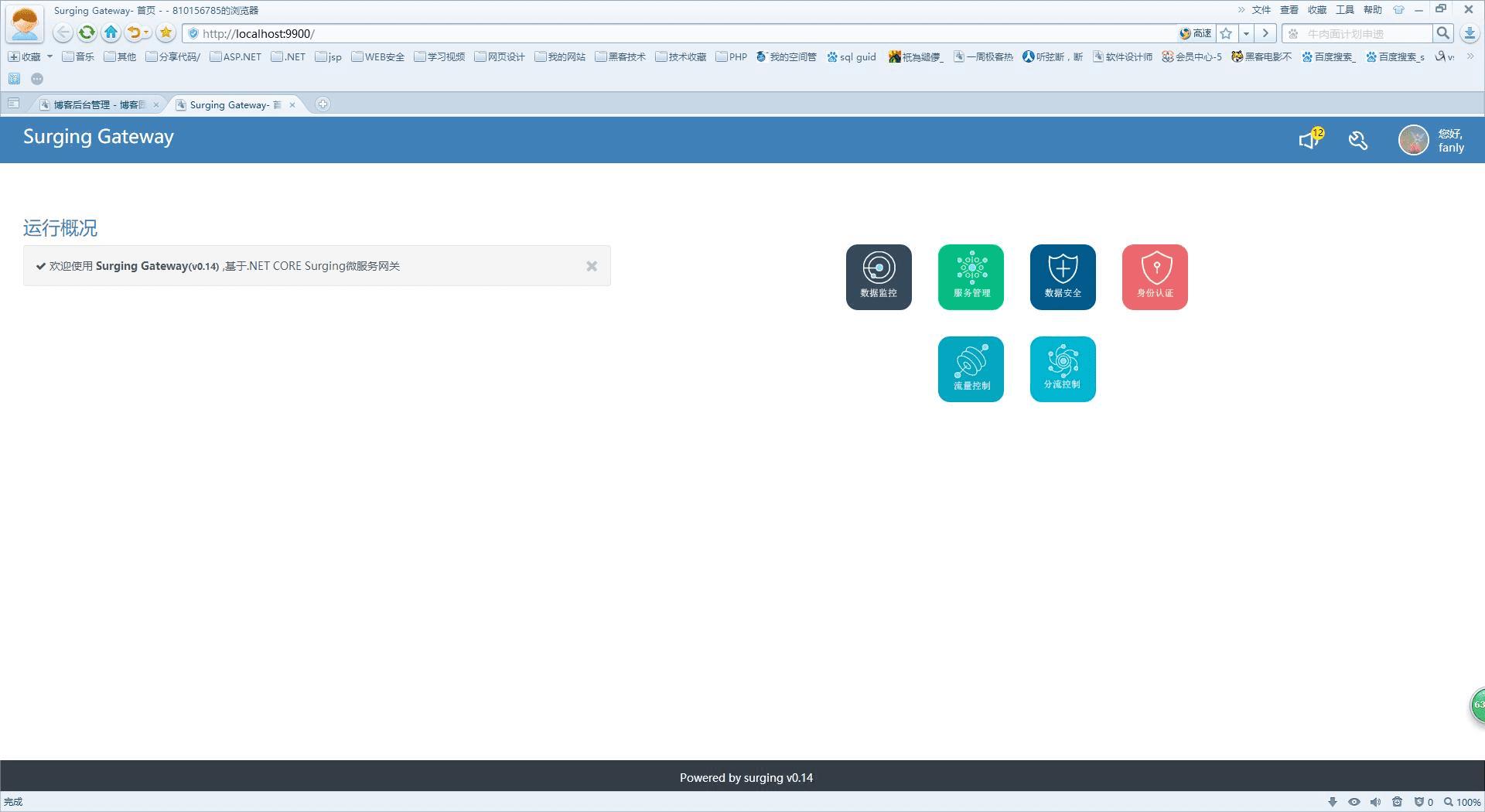Open the bookmark star dropdown arrow

tap(1246, 33)
